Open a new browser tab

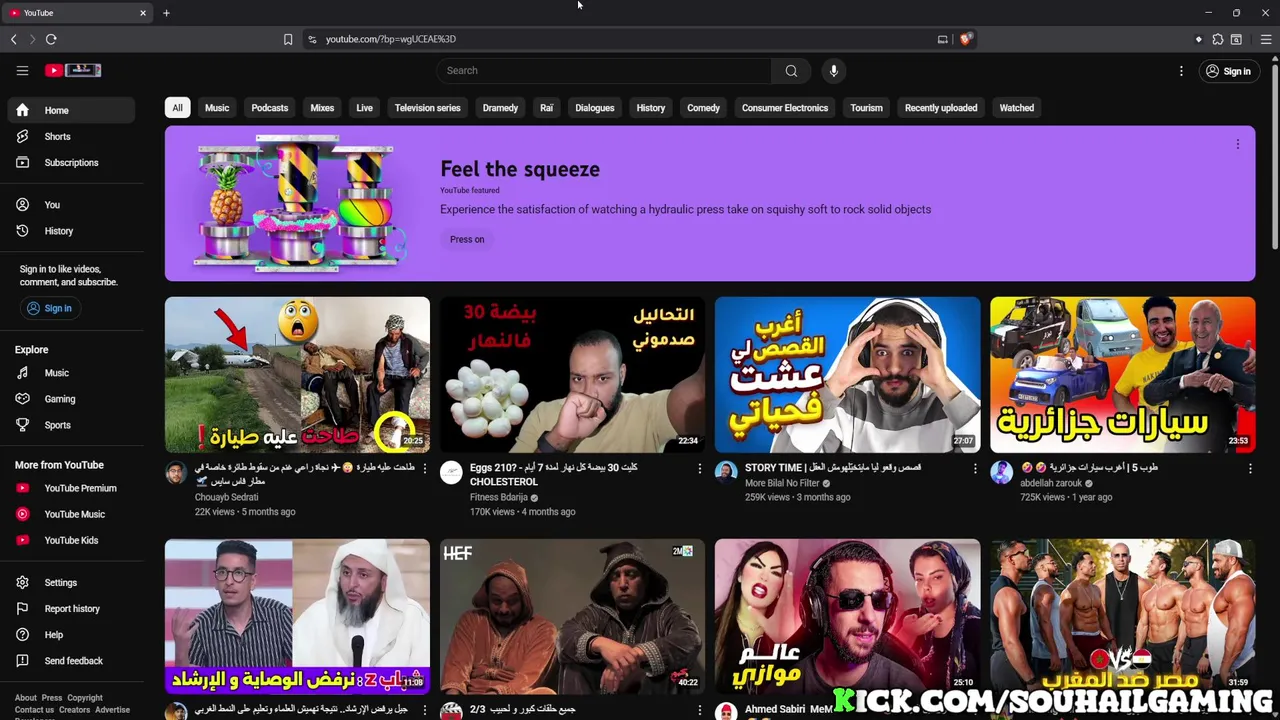coord(166,13)
